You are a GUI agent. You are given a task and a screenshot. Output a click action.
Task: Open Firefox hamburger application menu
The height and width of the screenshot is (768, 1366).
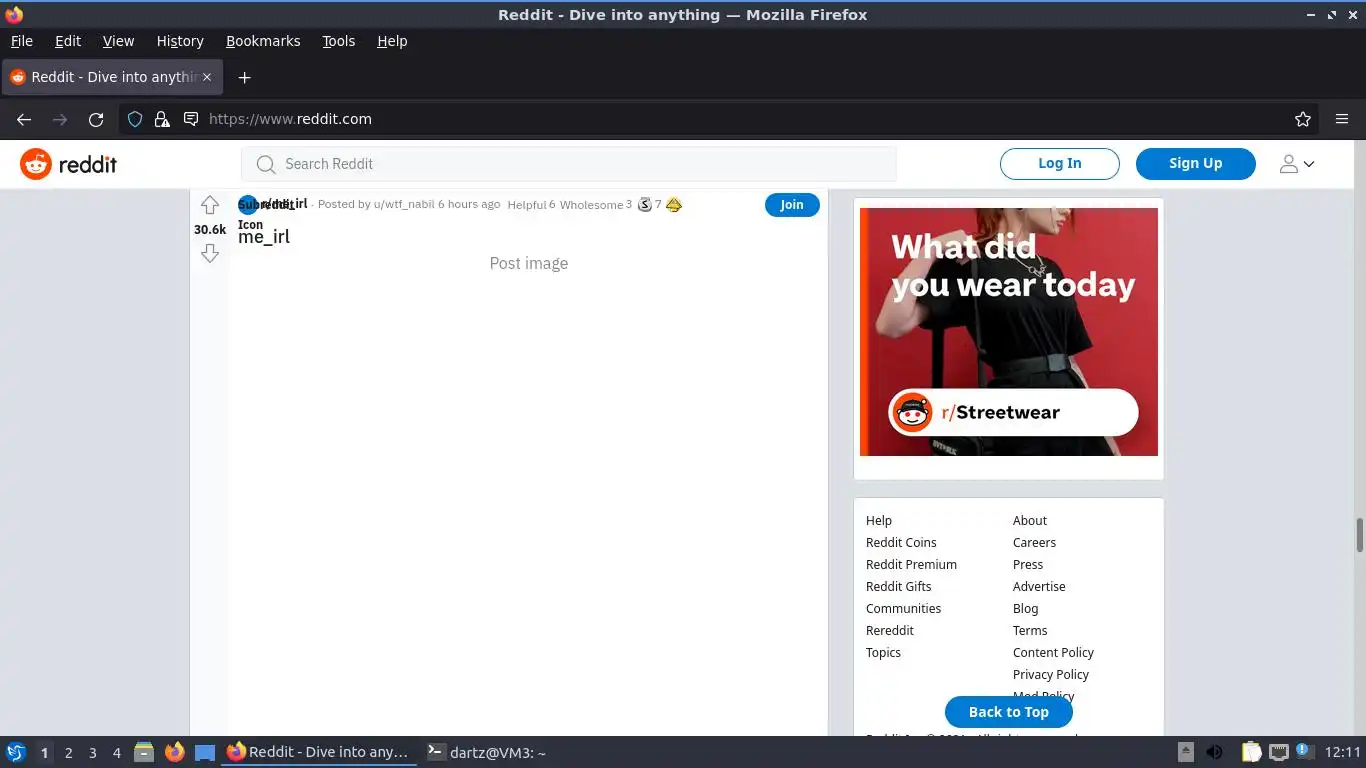(x=1342, y=119)
